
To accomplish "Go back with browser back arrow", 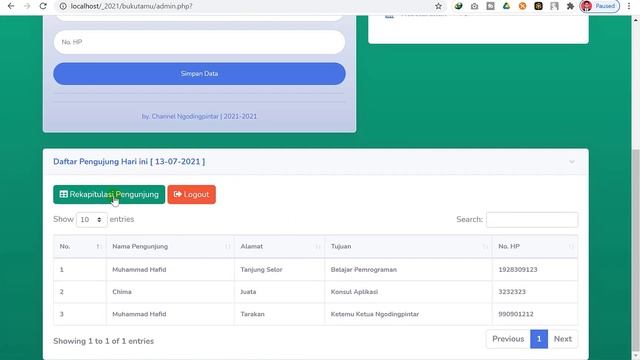I will 11,6.
